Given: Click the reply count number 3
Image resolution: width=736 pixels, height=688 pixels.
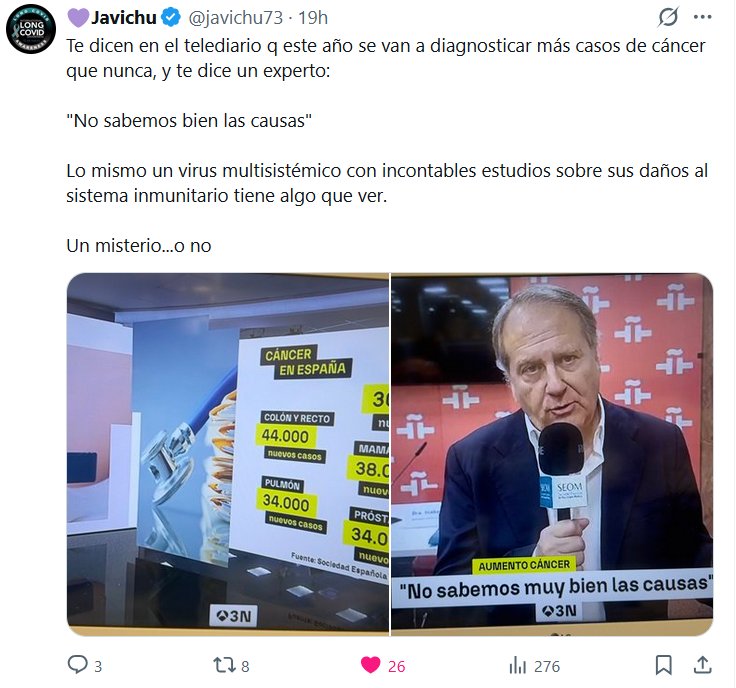Looking at the screenshot, I should pos(98,666).
